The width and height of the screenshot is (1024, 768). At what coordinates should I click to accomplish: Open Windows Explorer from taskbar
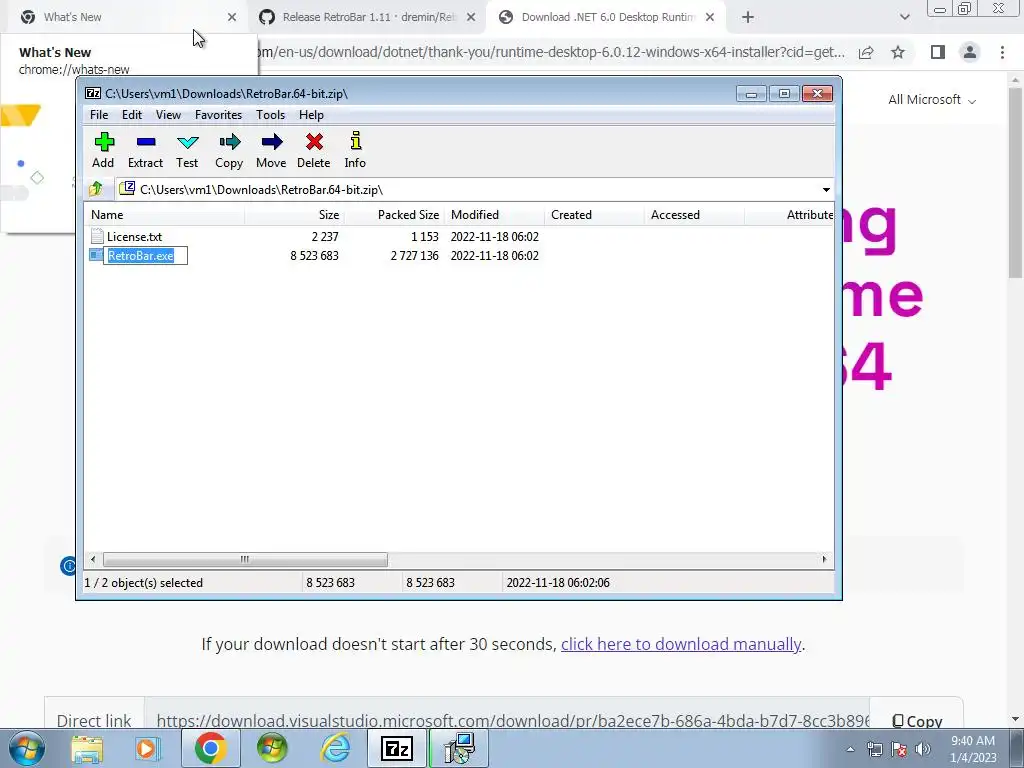(87, 748)
